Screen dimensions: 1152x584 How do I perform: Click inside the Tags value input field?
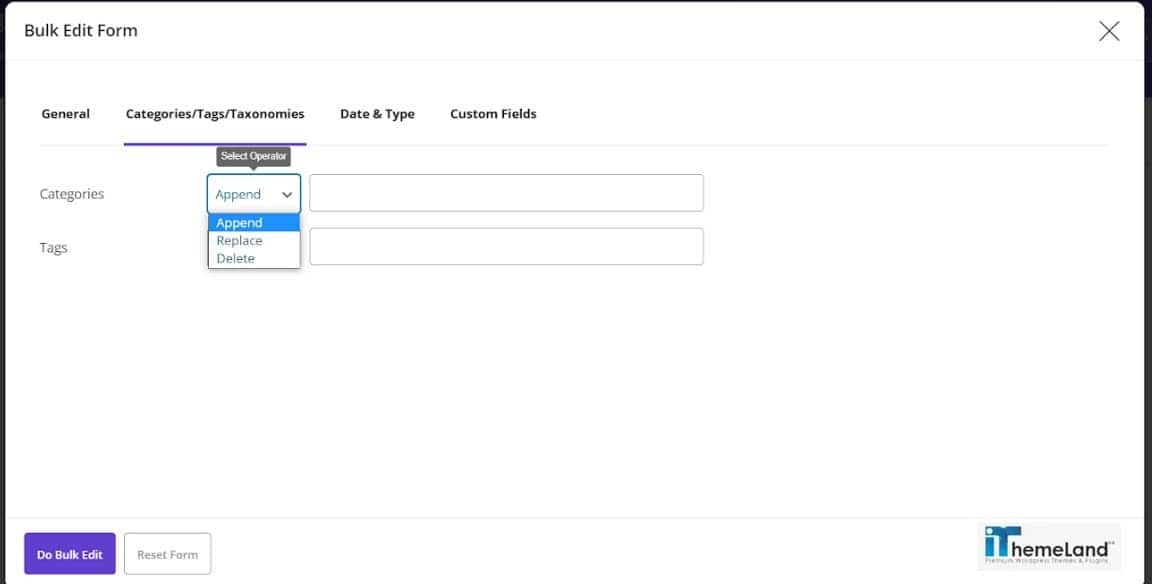click(x=506, y=246)
